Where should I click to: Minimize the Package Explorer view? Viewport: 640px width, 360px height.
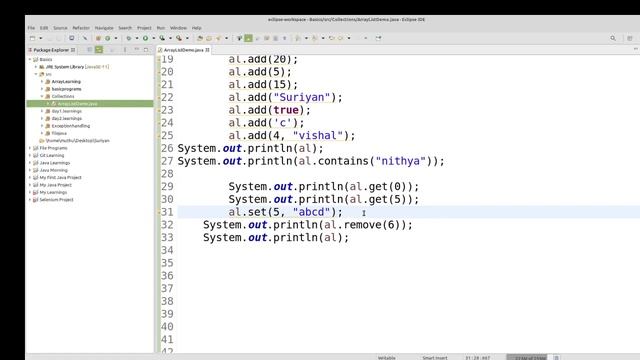[137, 49]
